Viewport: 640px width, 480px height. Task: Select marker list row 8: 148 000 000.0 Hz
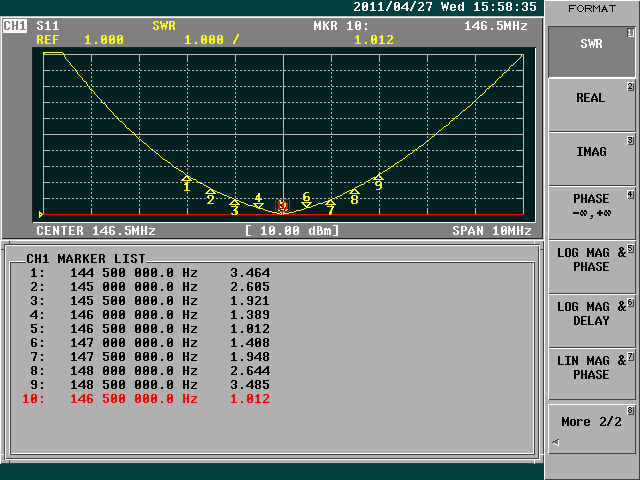(150, 371)
